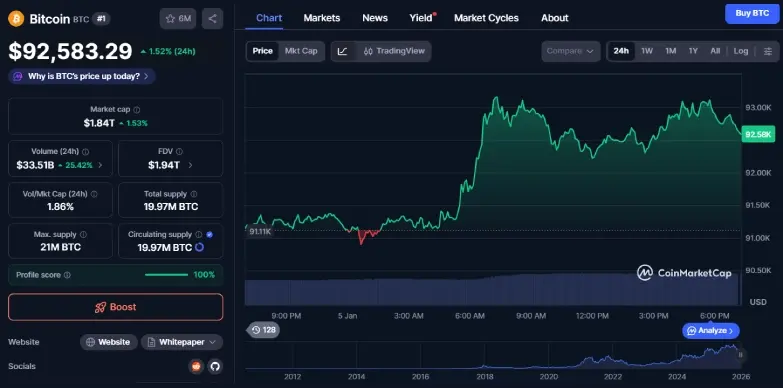Select the 24h time range
Screen dimensions: 783x388
pyautogui.click(x=621, y=51)
